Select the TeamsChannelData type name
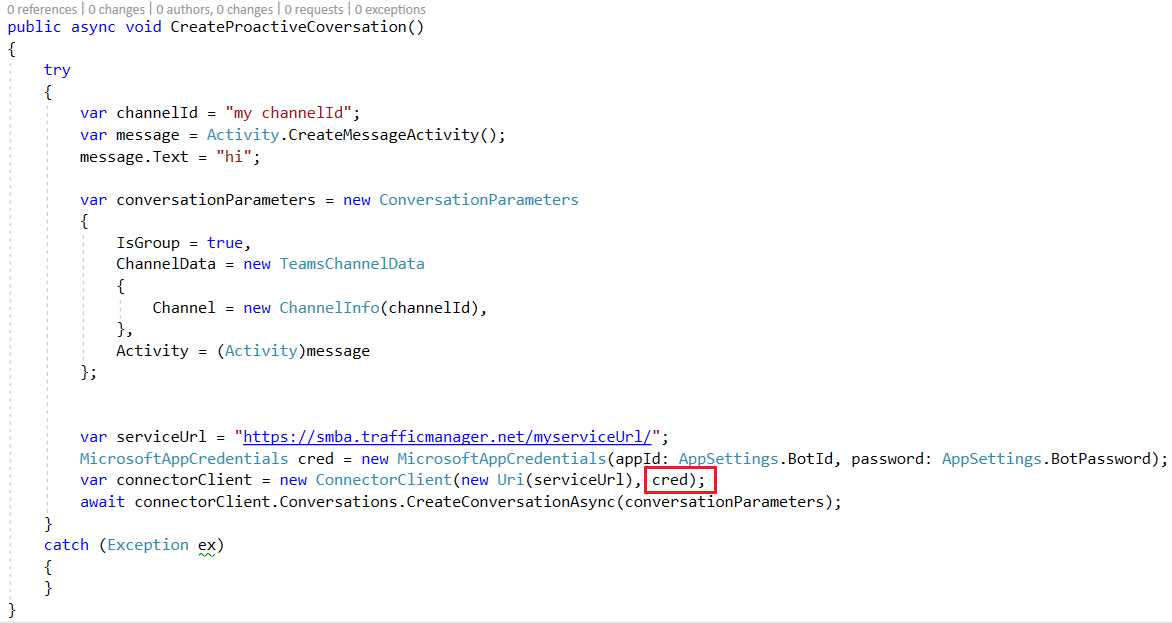1172x623 pixels. pyautogui.click(x=352, y=263)
